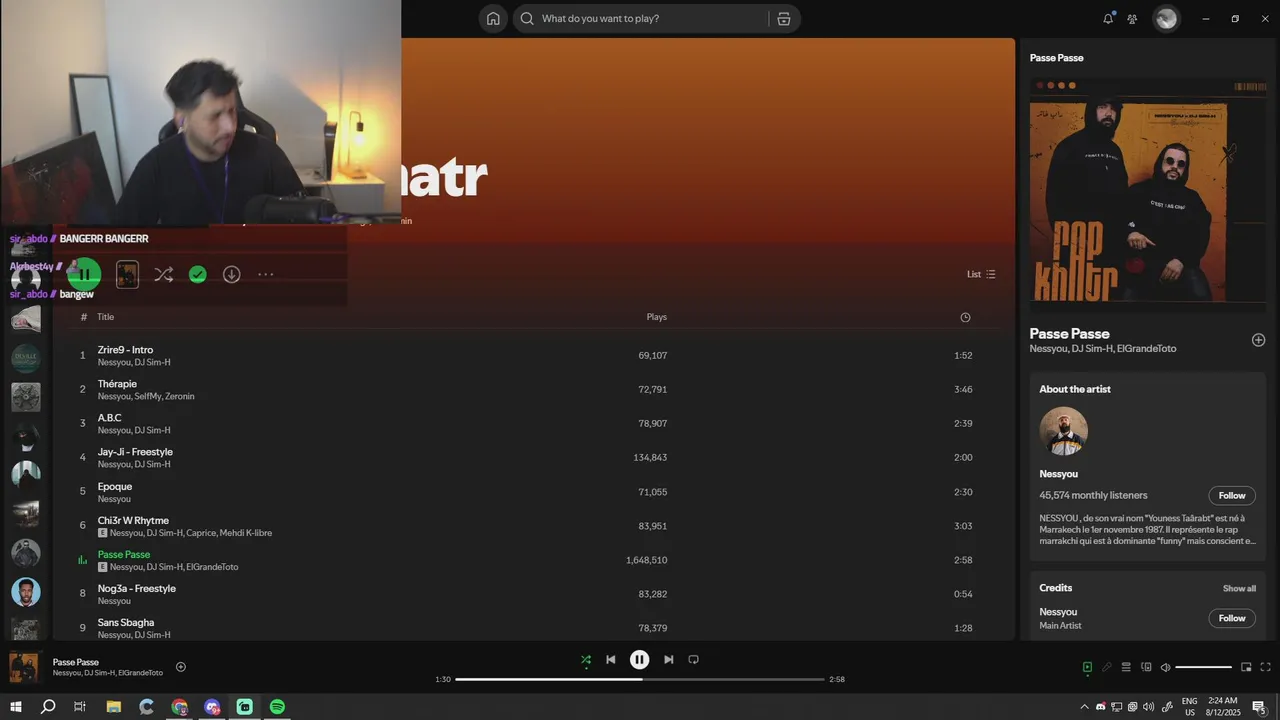Image resolution: width=1280 pixels, height=720 pixels.
Task: Open the miniplayer icon
Action: coord(1246,667)
